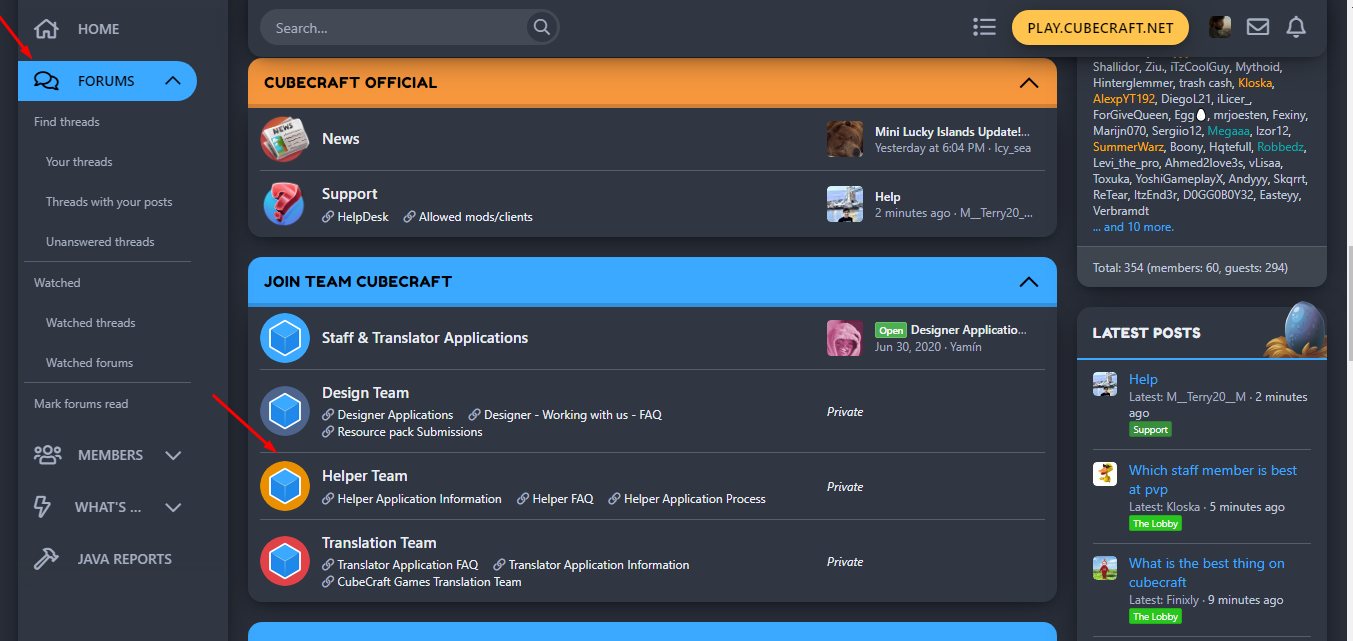The width and height of the screenshot is (1353, 641).
Task: Open the Translation Team forum title
Action: 379,543
